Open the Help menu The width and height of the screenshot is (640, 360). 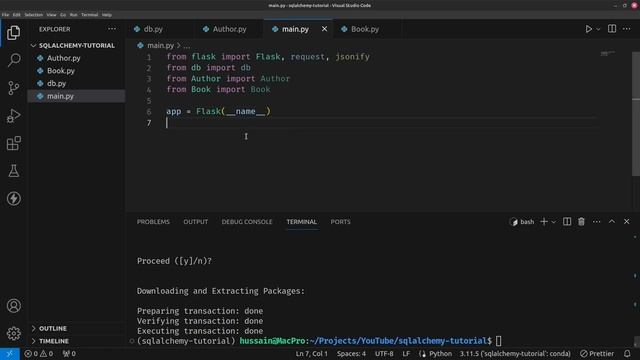tap(107, 15)
